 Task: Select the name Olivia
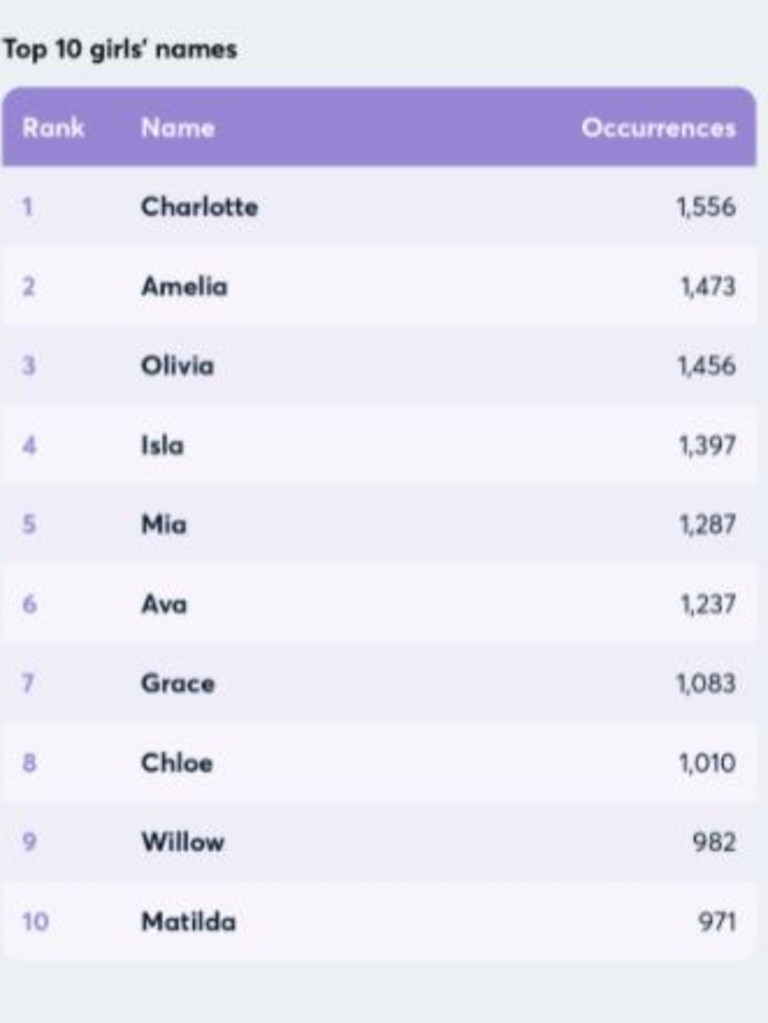pyautogui.click(x=177, y=365)
